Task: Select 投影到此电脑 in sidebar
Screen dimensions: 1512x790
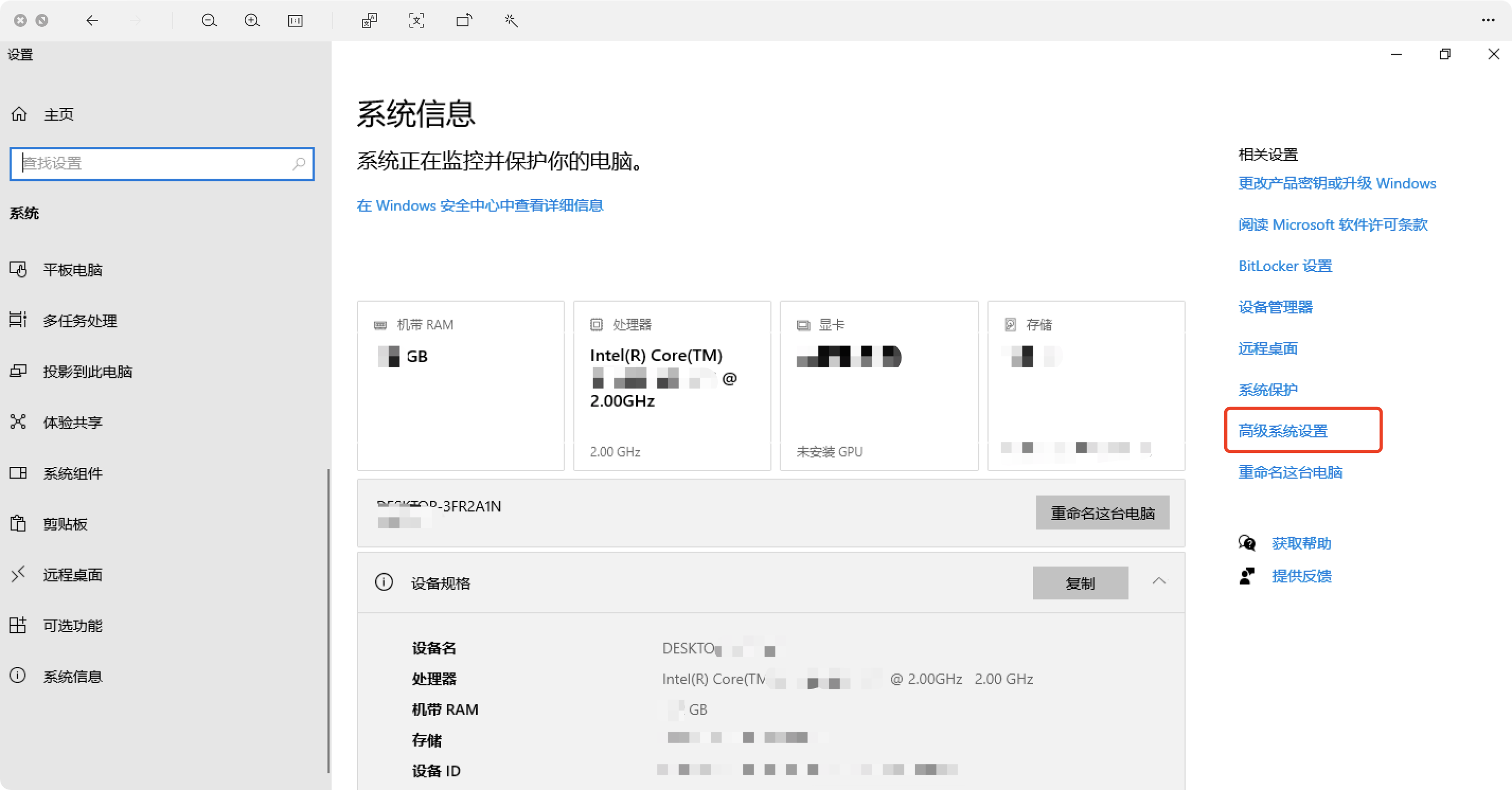Action: pos(88,372)
